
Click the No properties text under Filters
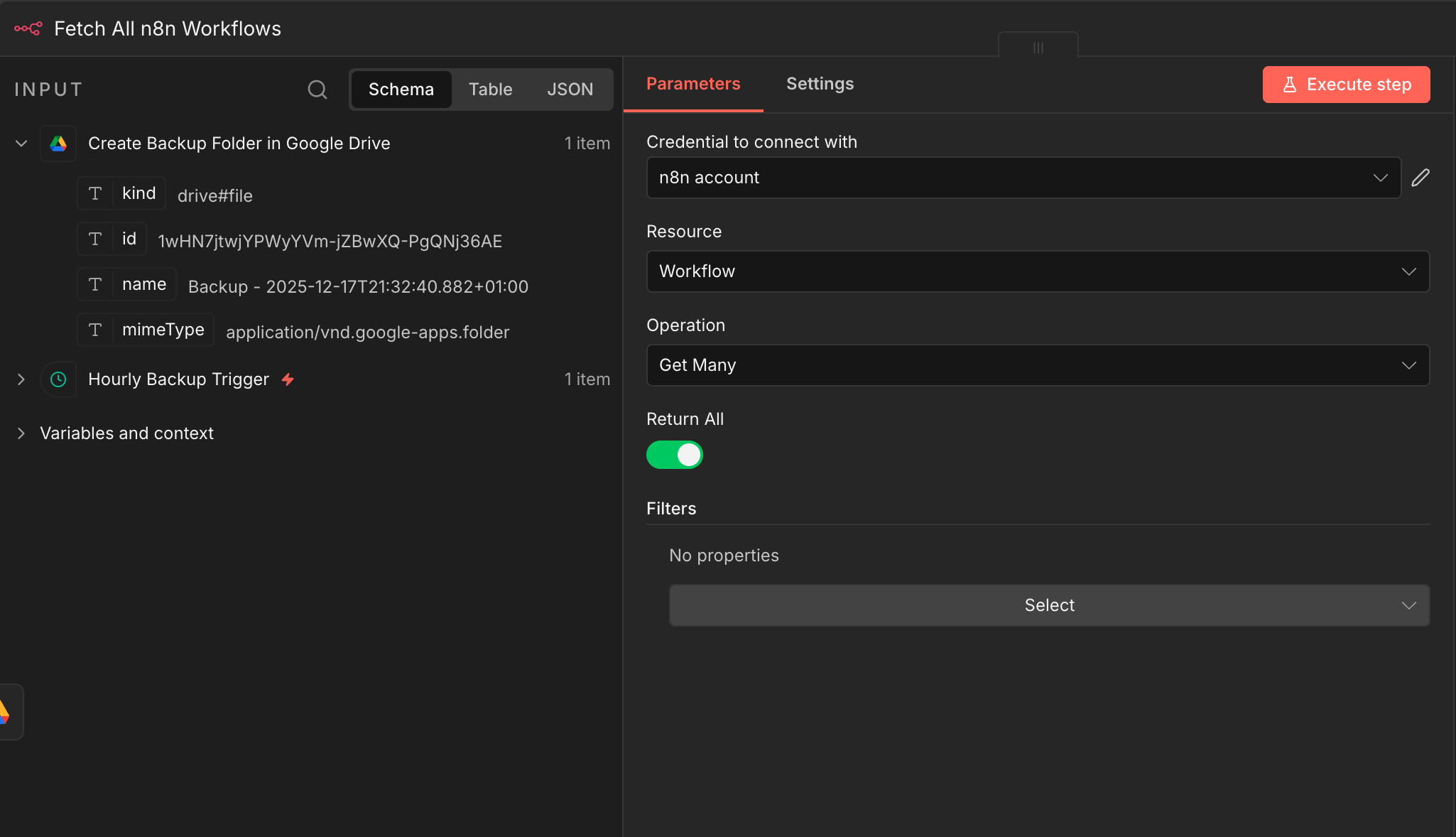tap(724, 556)
